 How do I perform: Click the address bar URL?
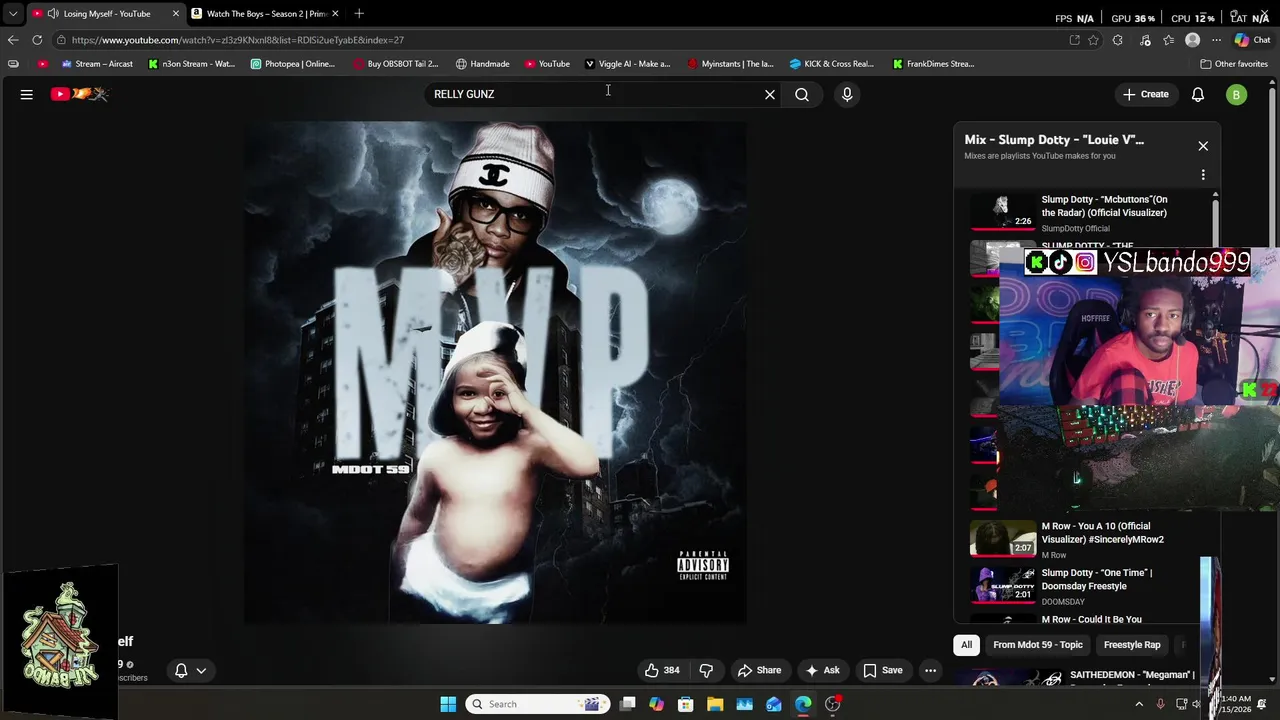point(238,40)
